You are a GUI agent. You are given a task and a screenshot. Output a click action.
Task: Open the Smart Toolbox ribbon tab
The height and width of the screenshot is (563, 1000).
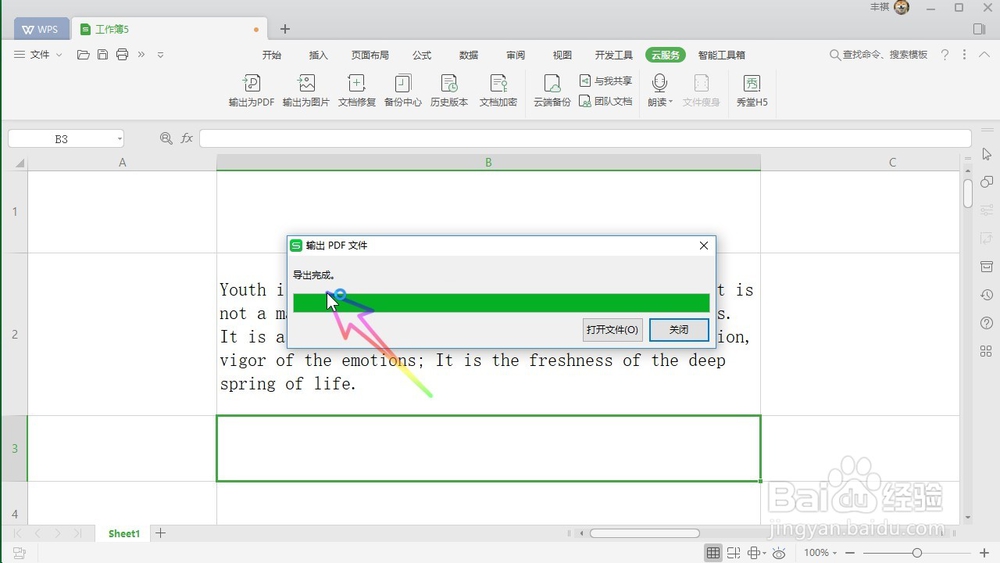coord(721,55)
